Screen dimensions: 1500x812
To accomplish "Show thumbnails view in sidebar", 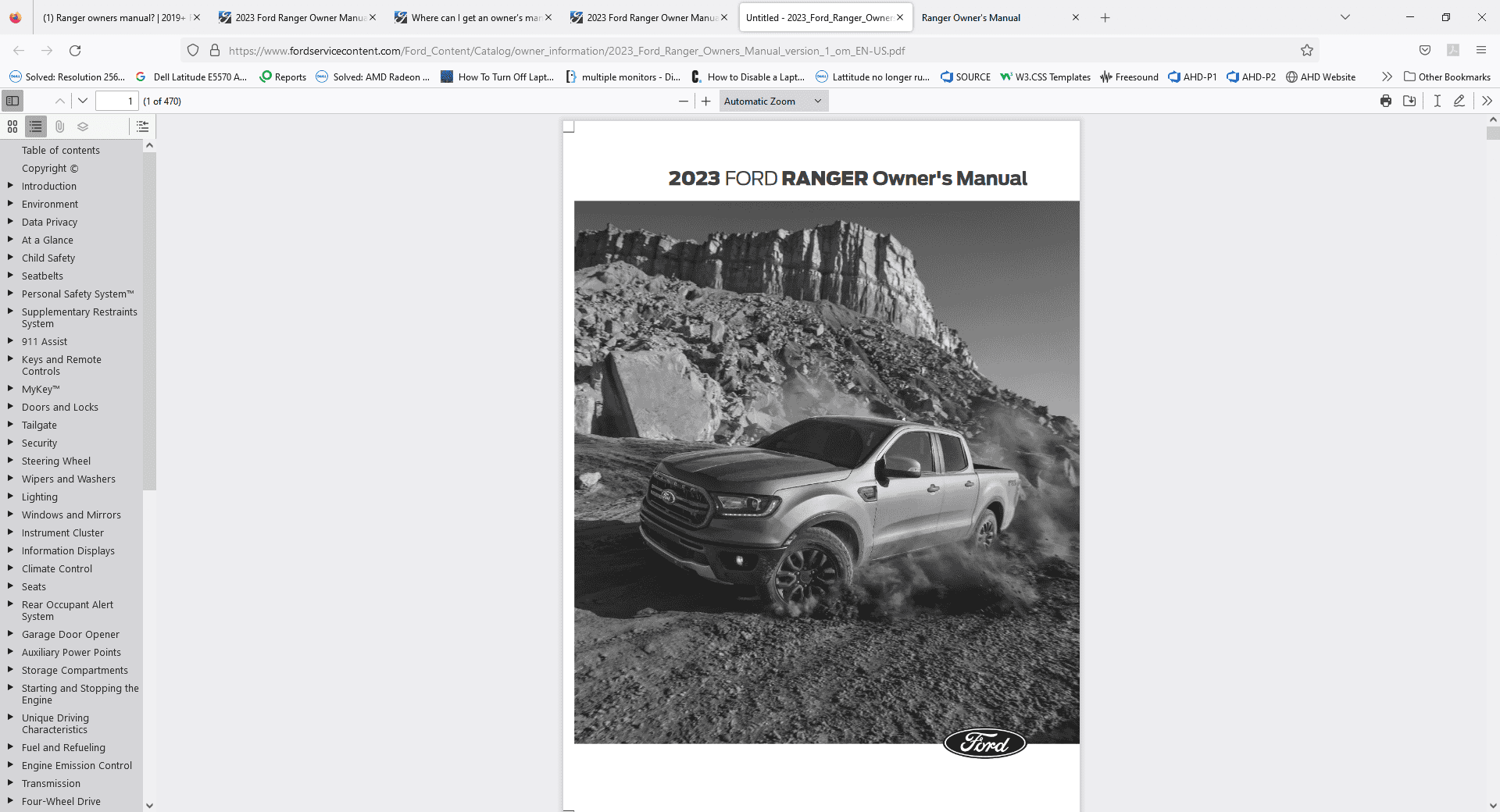I will click(x=12, y=126).
